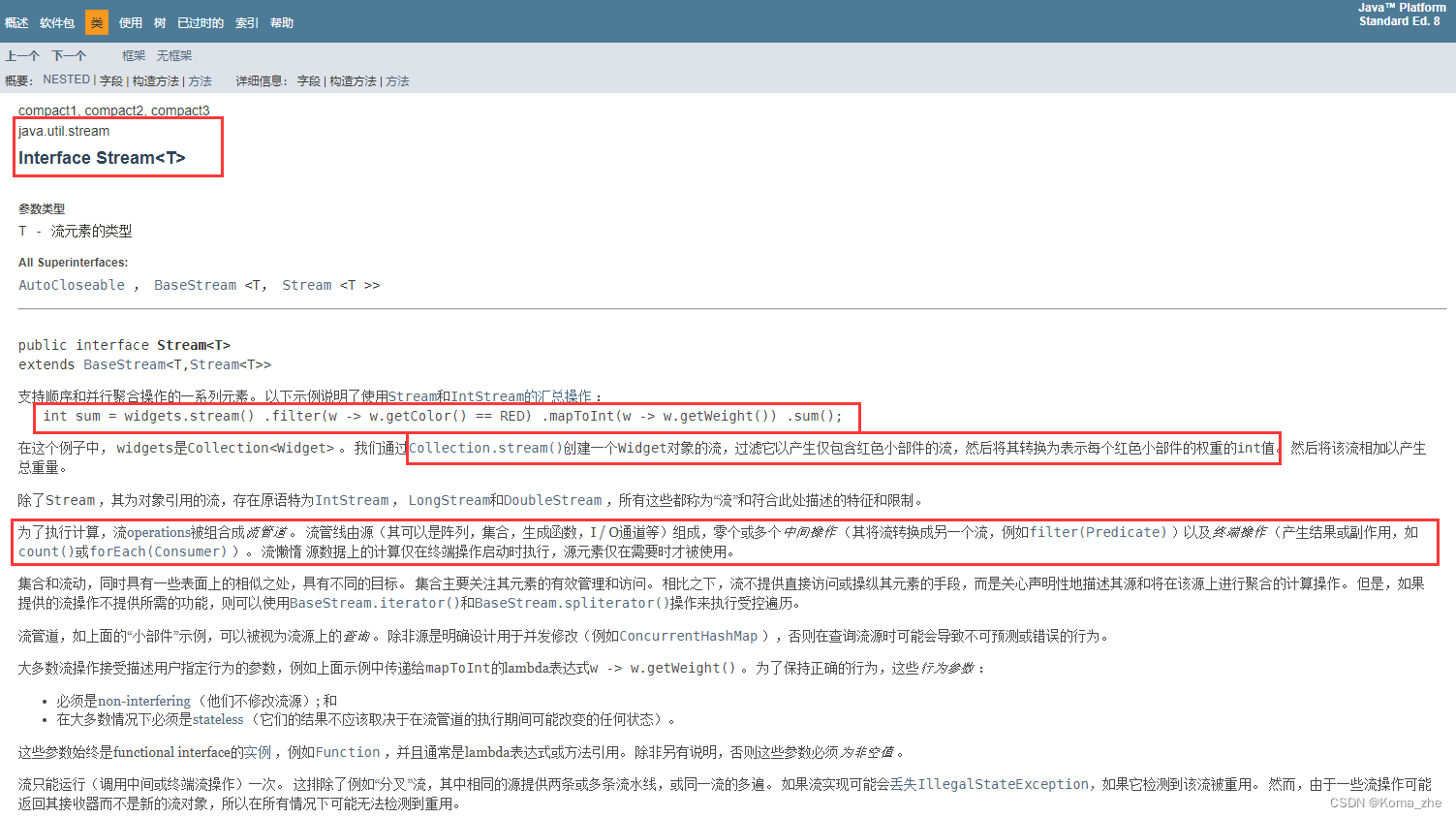Click the 参数类型 label
The width and height of the screenshot is (1456, 818).
click(42, 208)
